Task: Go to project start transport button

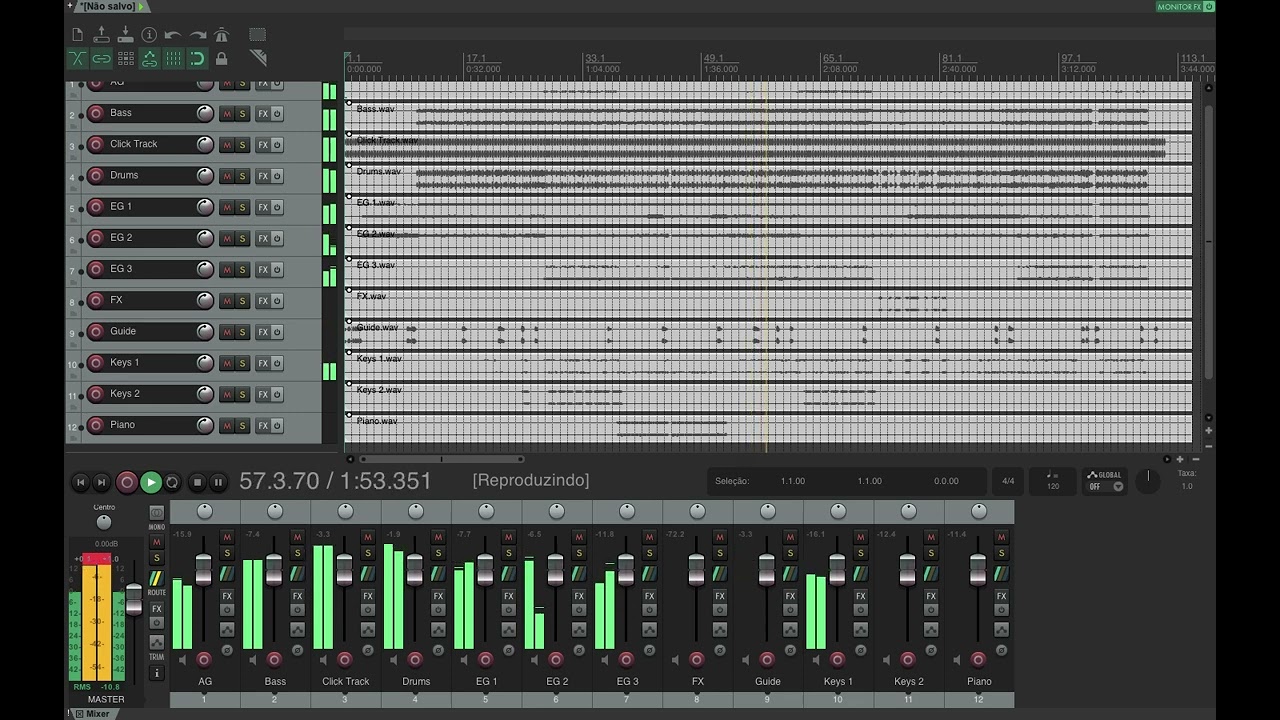Action: 81,482
